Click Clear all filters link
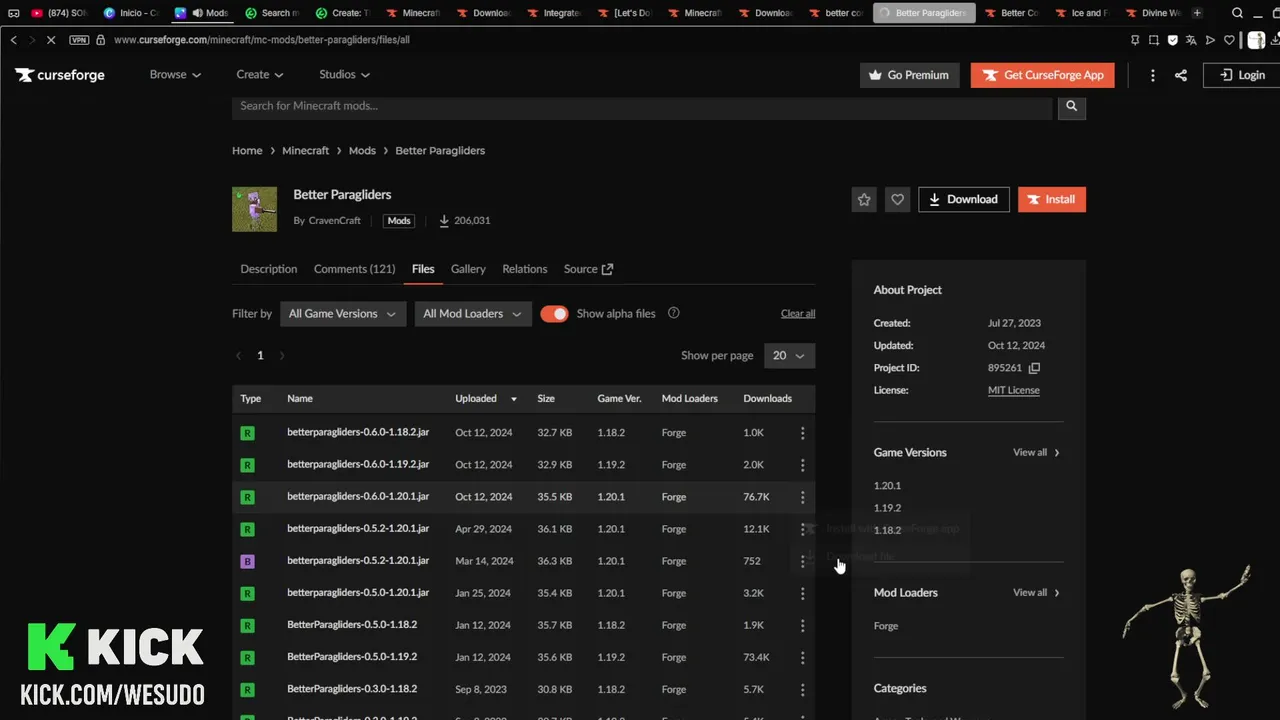The width and height of the screenshot is (1280, 720). point(798,314)
